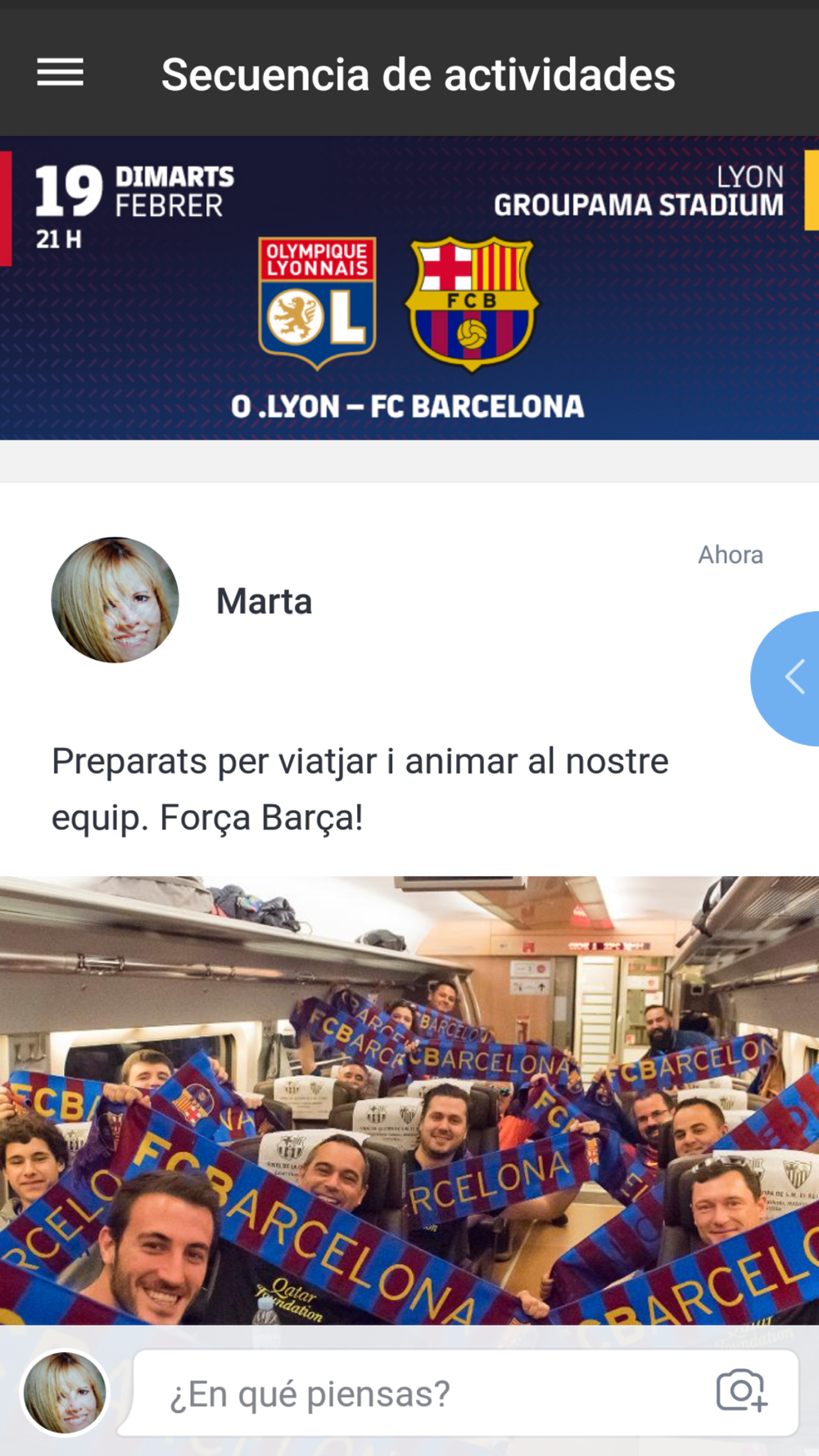Viewport: 819px width, 1456px height.
Task: Click the 'Secuencia de actividades' title
Action: (x=418, y=75)
